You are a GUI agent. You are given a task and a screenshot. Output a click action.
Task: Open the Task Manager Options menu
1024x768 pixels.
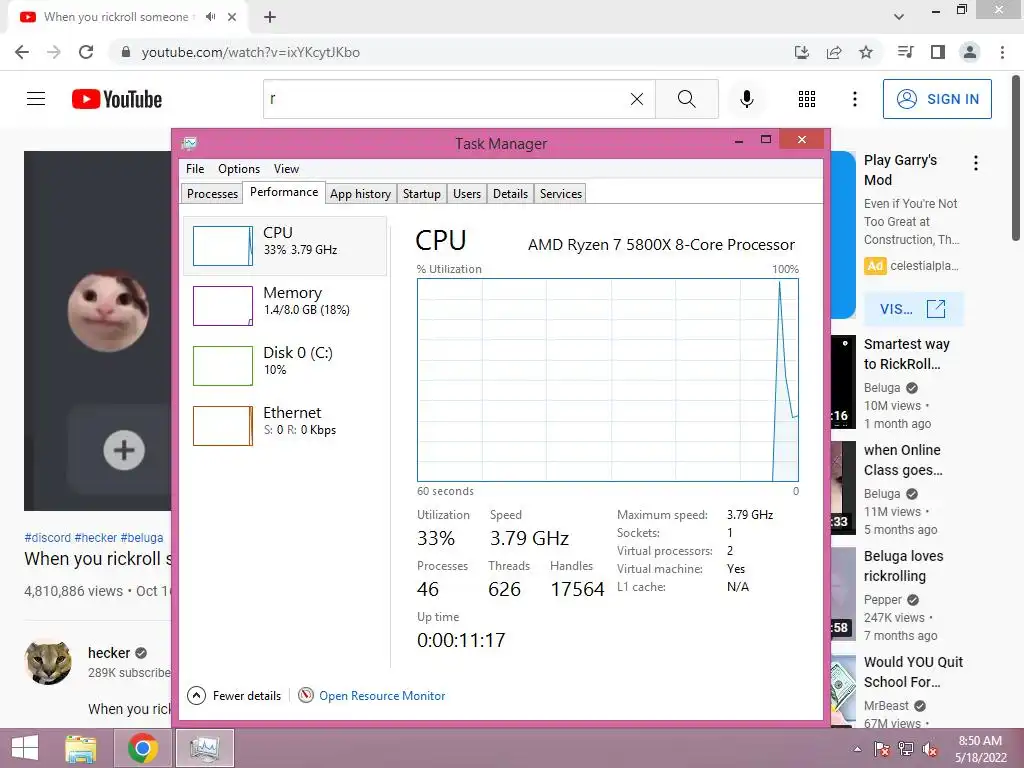239,168
